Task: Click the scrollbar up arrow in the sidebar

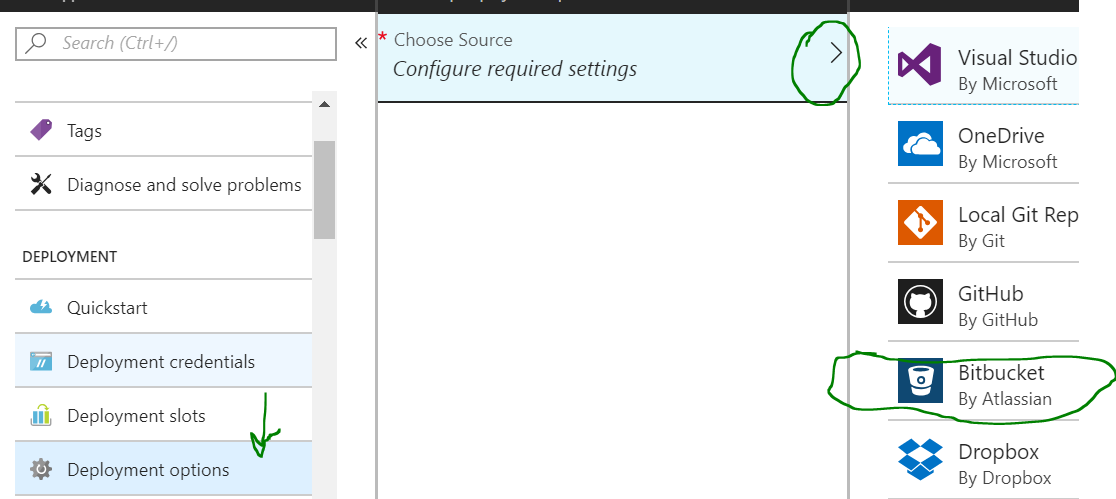Action: pyautogui.click(x=325, y=104)
